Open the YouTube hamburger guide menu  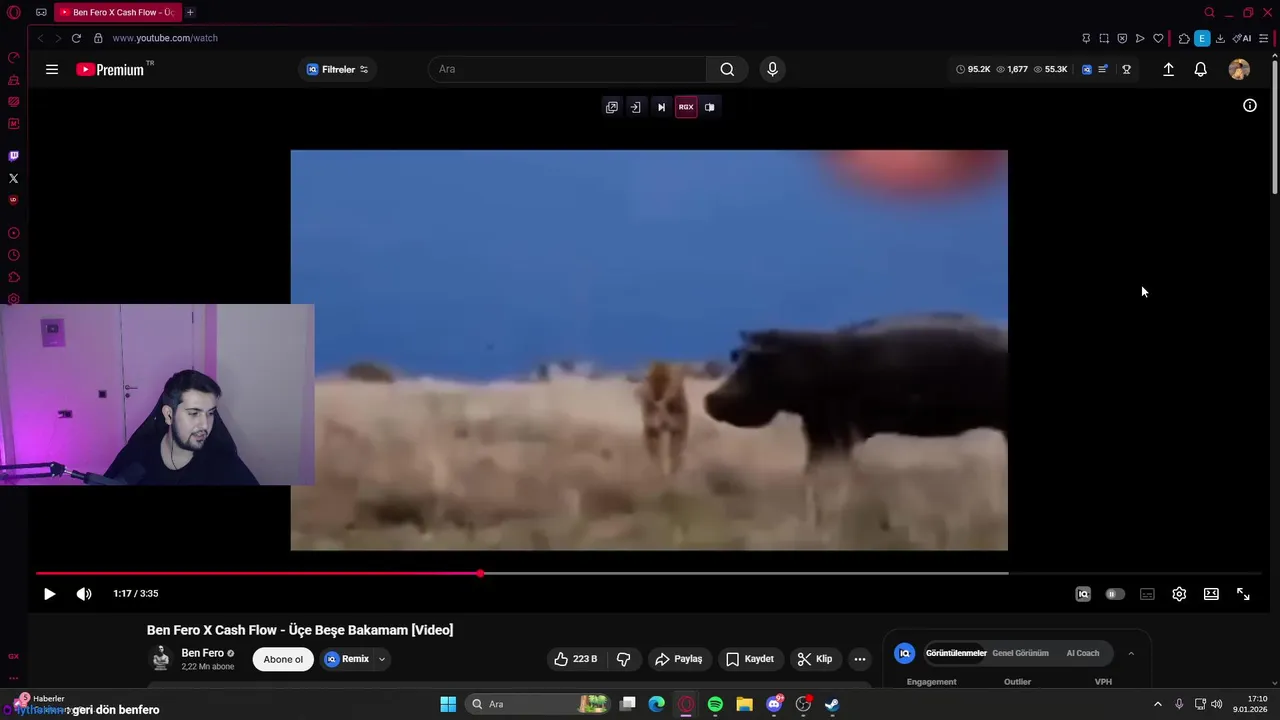pyautogui.click(x=52, y=69)
